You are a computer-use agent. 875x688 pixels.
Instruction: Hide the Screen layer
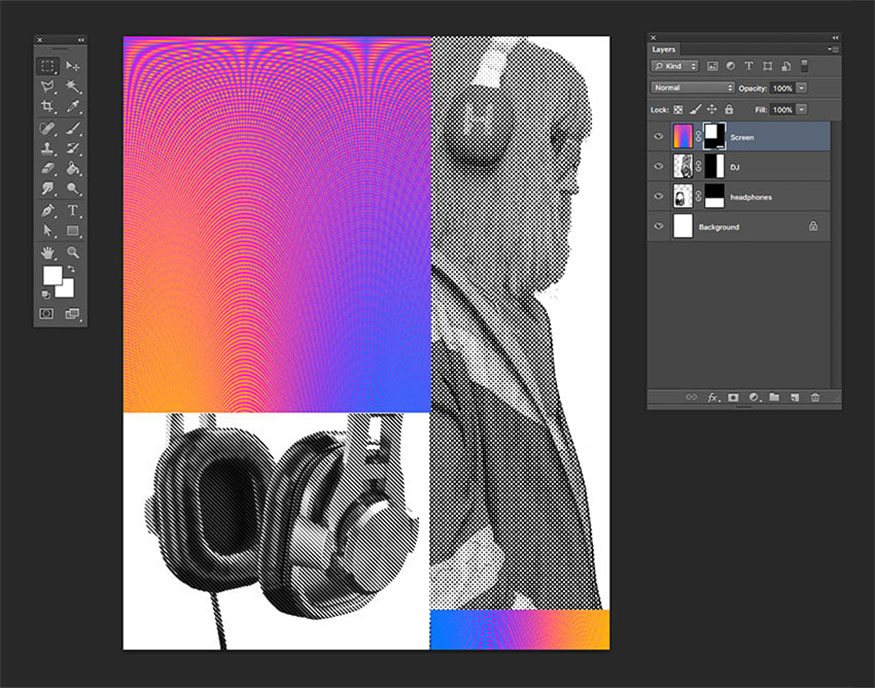coord(658,136)
